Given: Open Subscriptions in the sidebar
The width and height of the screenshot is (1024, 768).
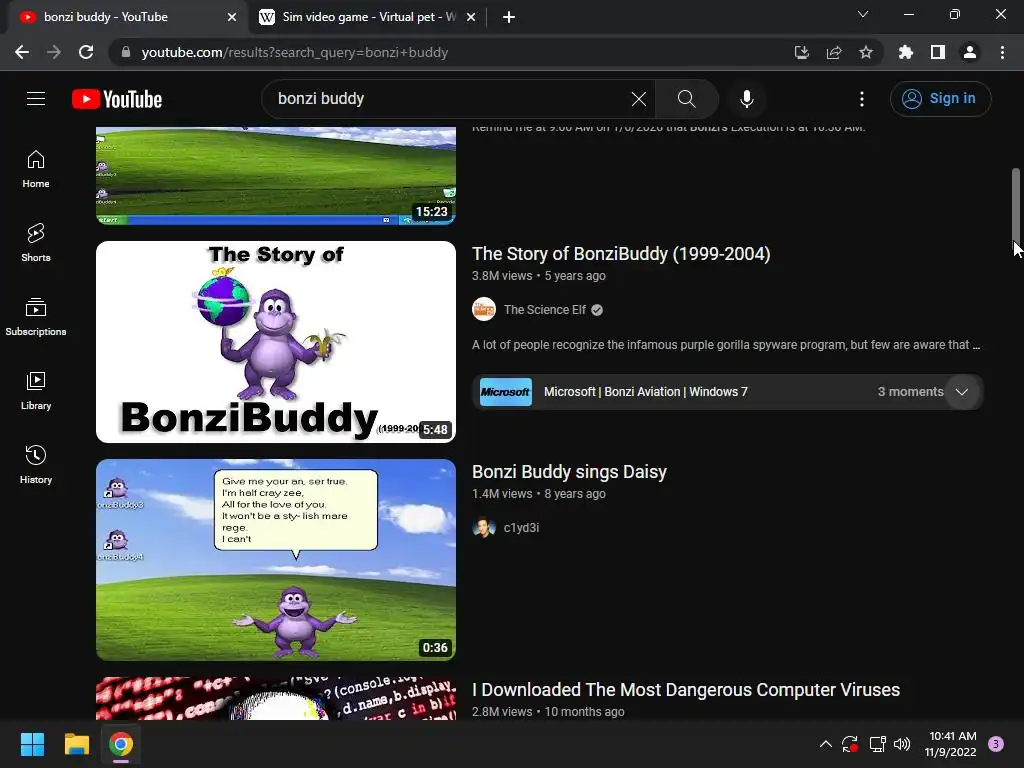Looking at the screenshot, I should coord(36,317).
